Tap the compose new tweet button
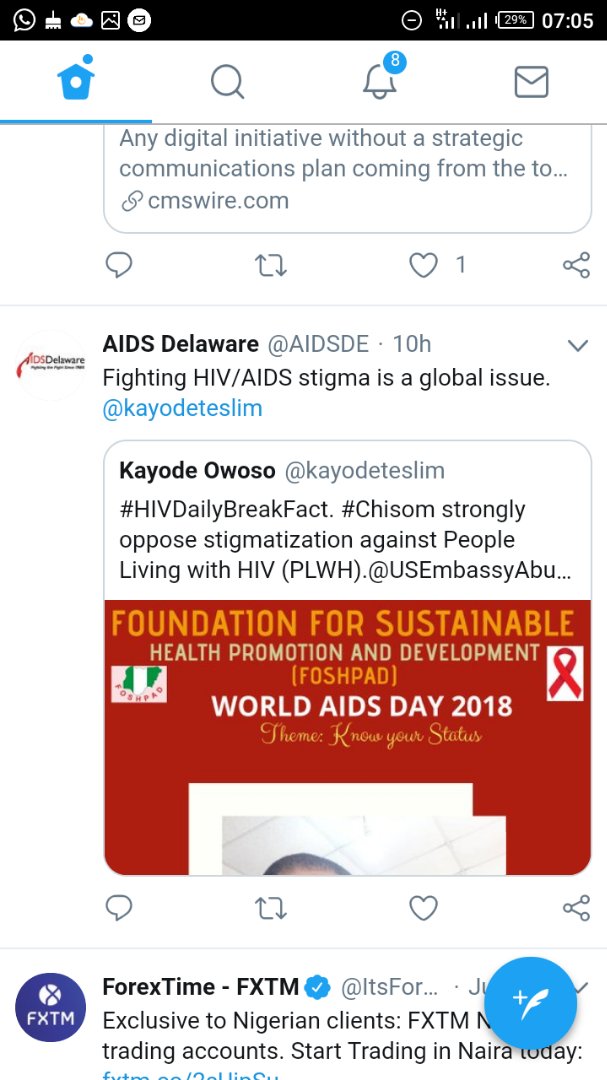This screenshot has width=607, height=1080. click(530, 1003)
